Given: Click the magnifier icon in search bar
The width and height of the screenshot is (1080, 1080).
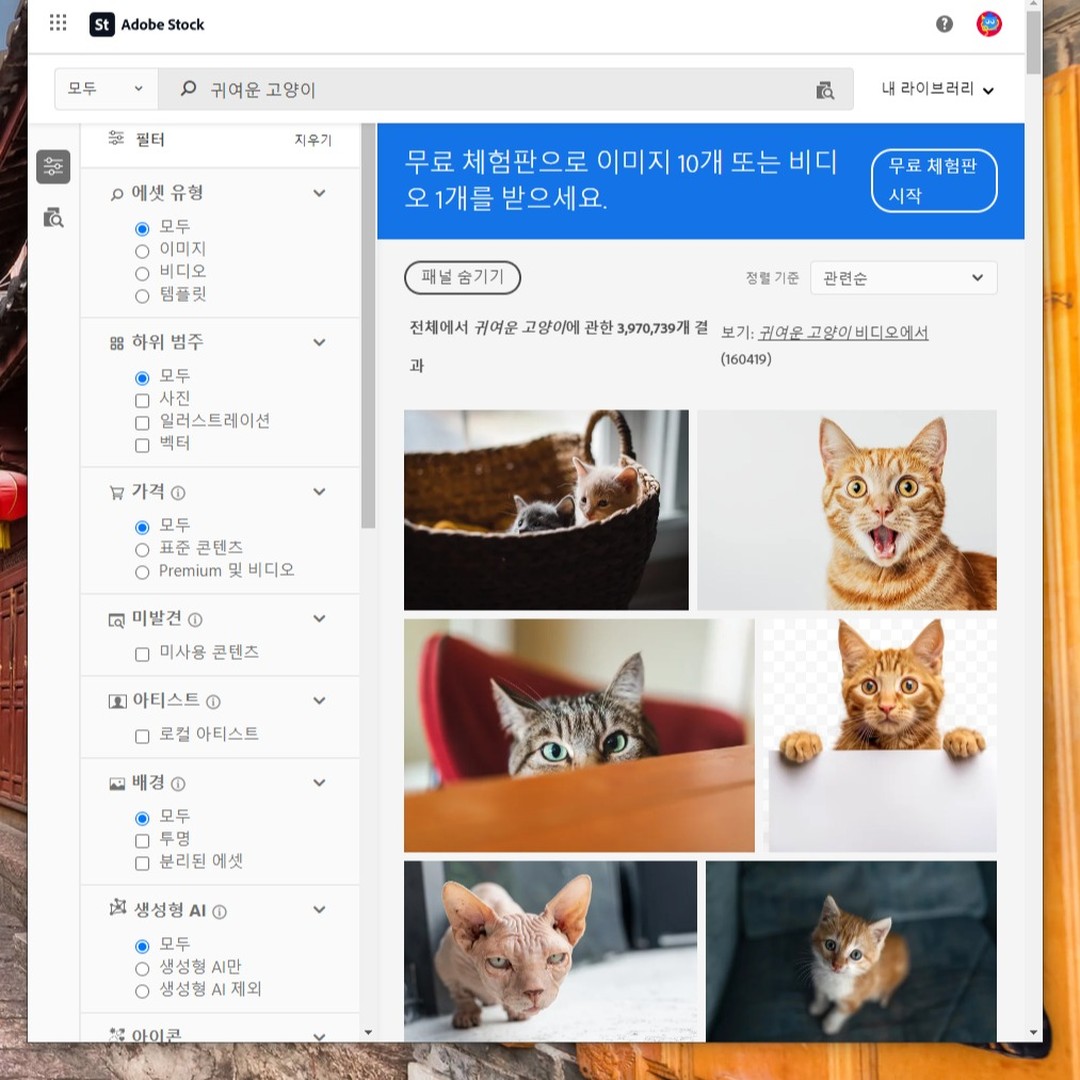Looking at the screenshot, I should [x=188, y=88].
